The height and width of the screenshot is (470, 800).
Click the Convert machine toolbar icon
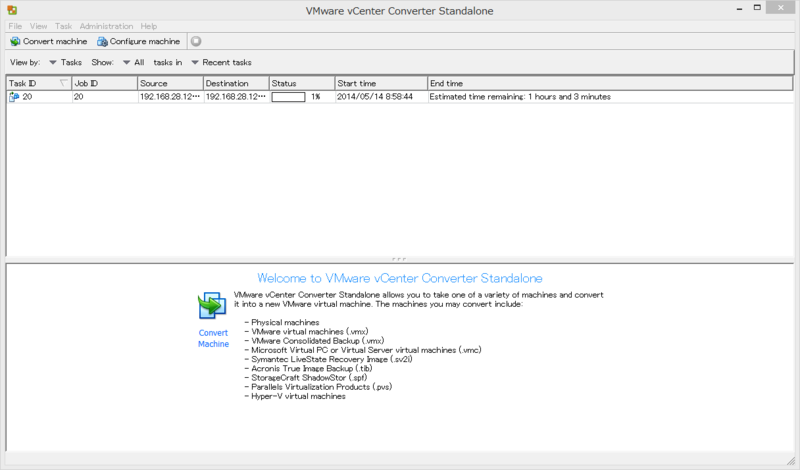pos(15,41)
